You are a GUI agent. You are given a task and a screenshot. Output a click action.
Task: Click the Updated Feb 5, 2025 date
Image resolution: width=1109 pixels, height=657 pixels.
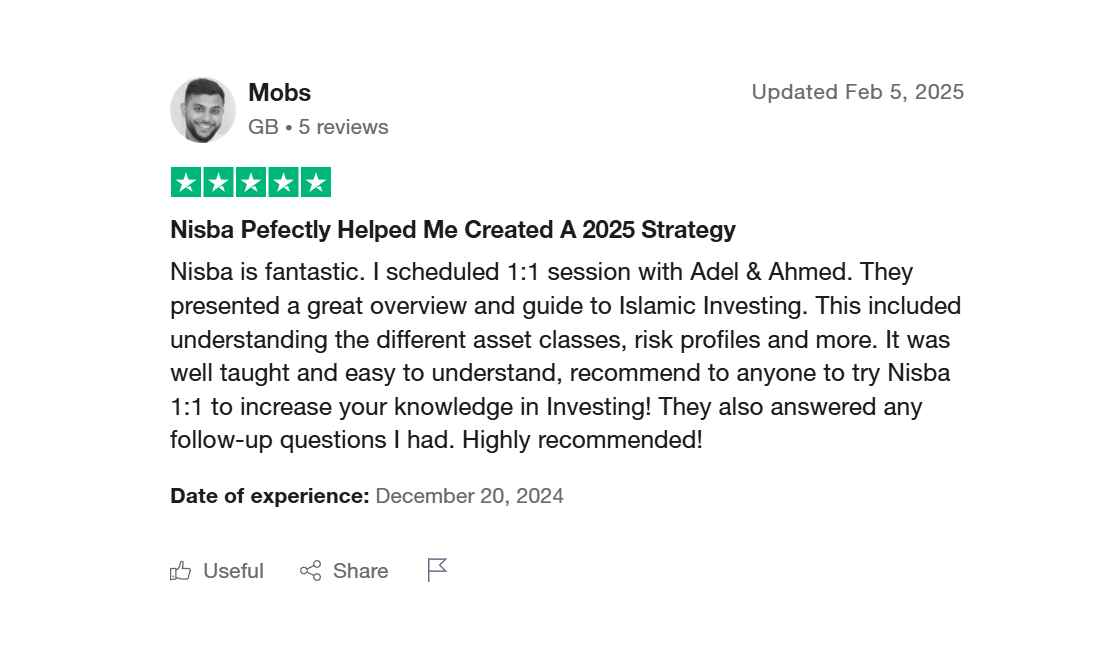coord(857,92)
